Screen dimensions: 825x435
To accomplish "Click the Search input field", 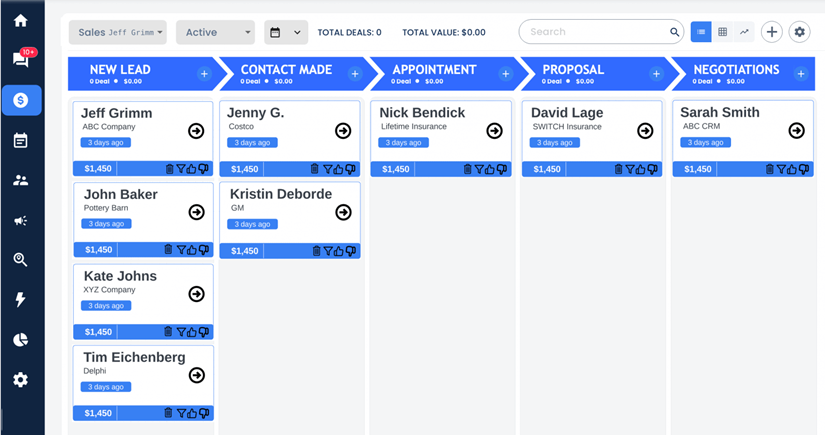I will pos(595,32).
